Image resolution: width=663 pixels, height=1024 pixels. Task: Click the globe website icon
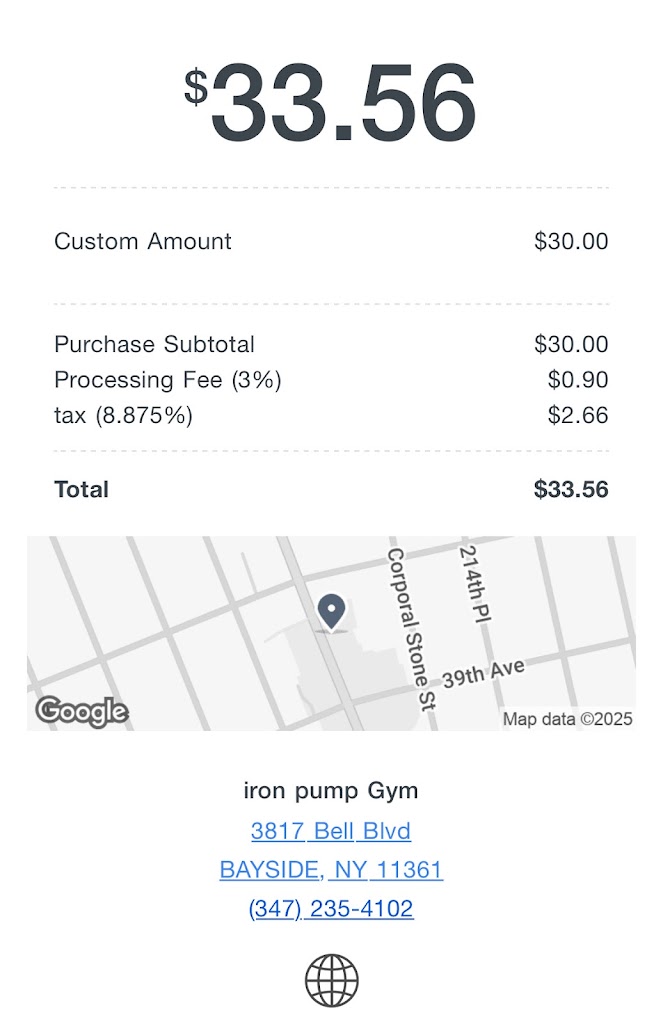pos(331,980)
